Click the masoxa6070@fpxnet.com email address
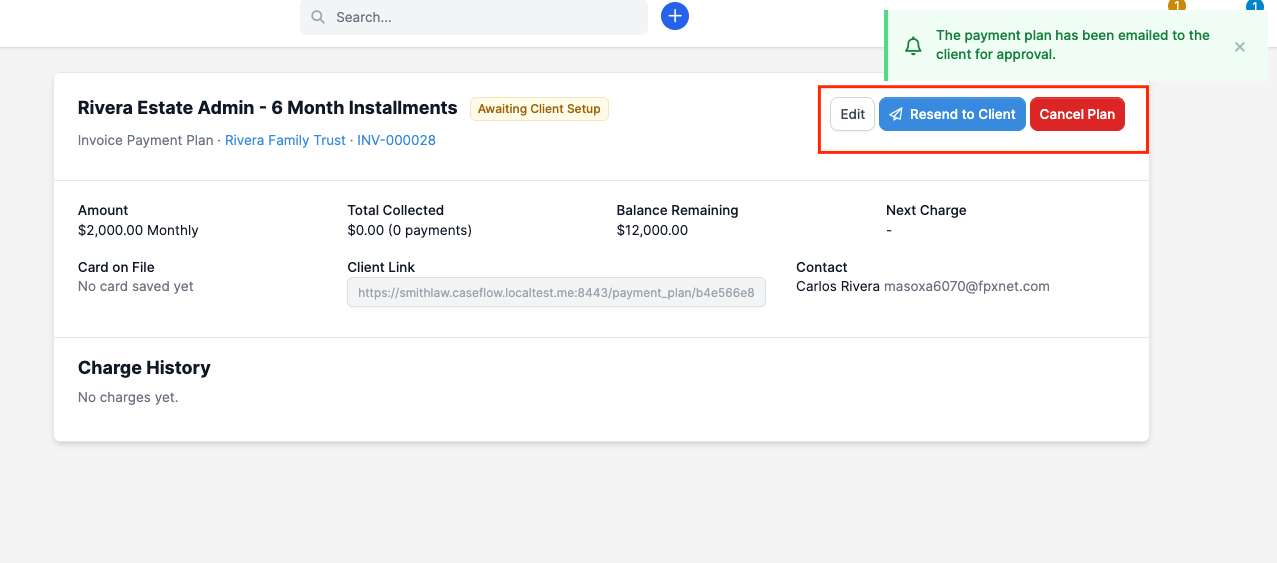Viewport: 1277px width, 563px height. tap(967, 286)
